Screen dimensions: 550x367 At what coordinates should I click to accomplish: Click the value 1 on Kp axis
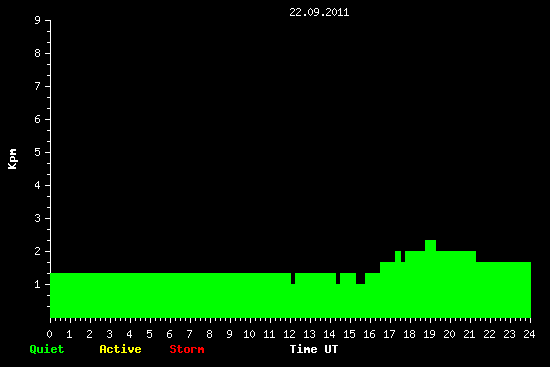tap(38, 284)
